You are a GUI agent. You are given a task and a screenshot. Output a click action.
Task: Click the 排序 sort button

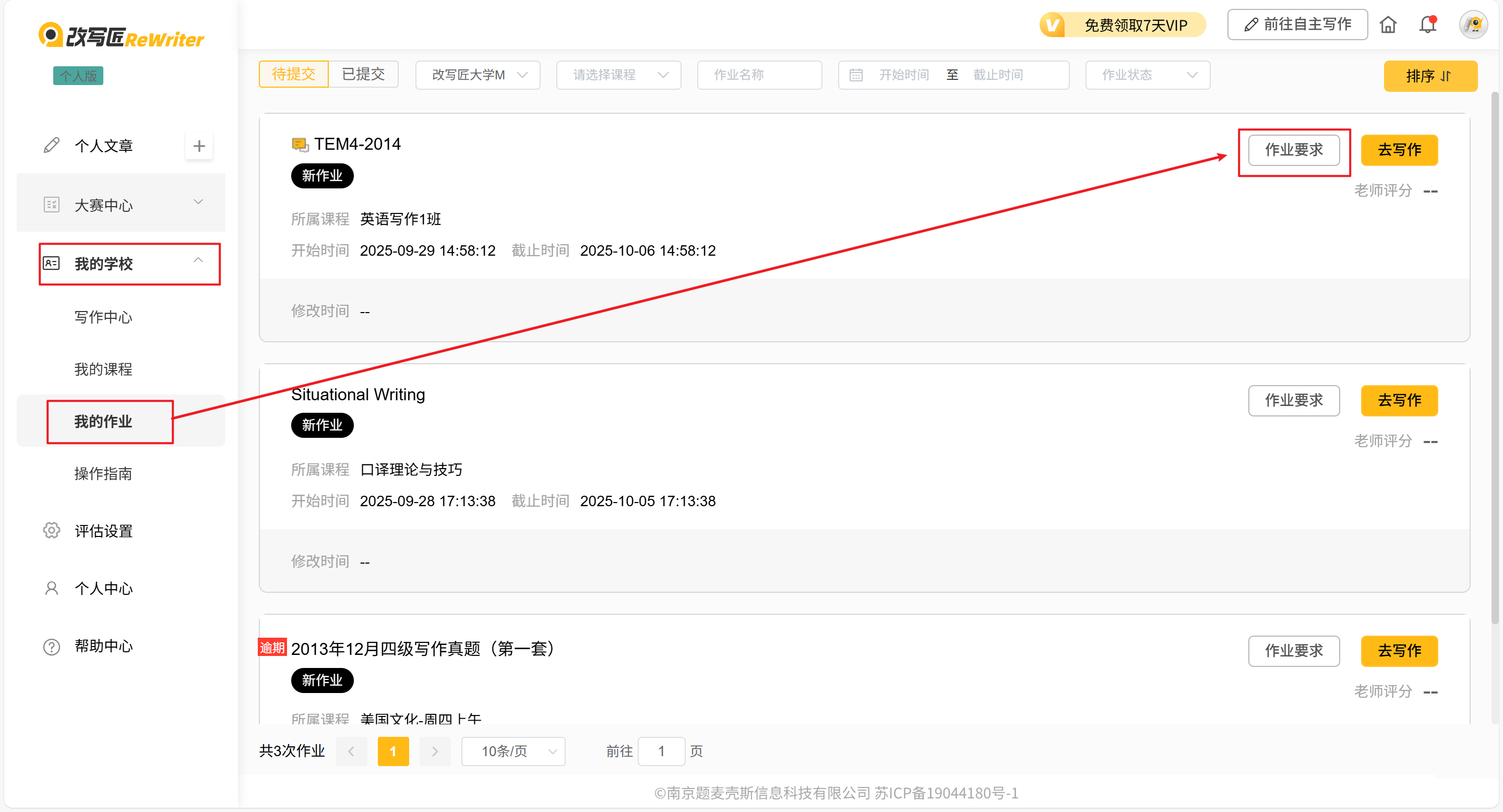click(1429, 76)
